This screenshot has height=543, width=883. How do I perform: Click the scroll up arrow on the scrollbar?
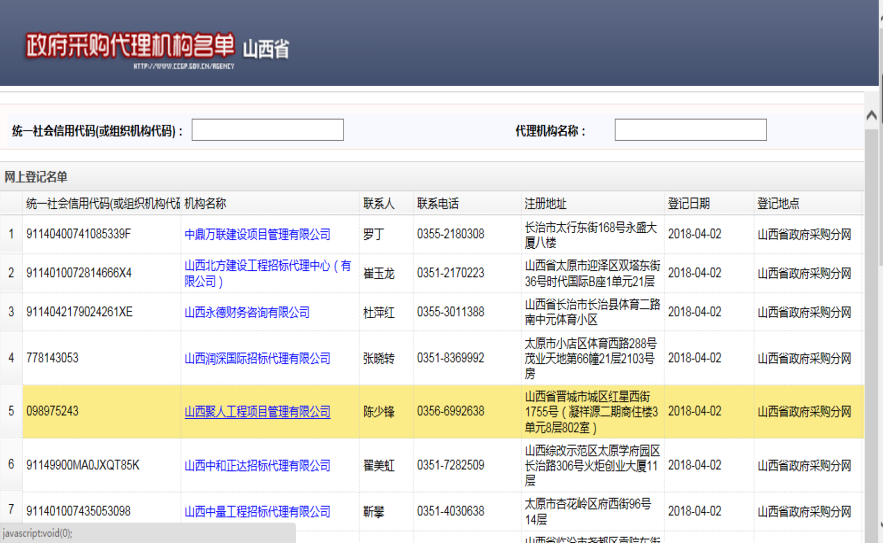coord(871,115)
